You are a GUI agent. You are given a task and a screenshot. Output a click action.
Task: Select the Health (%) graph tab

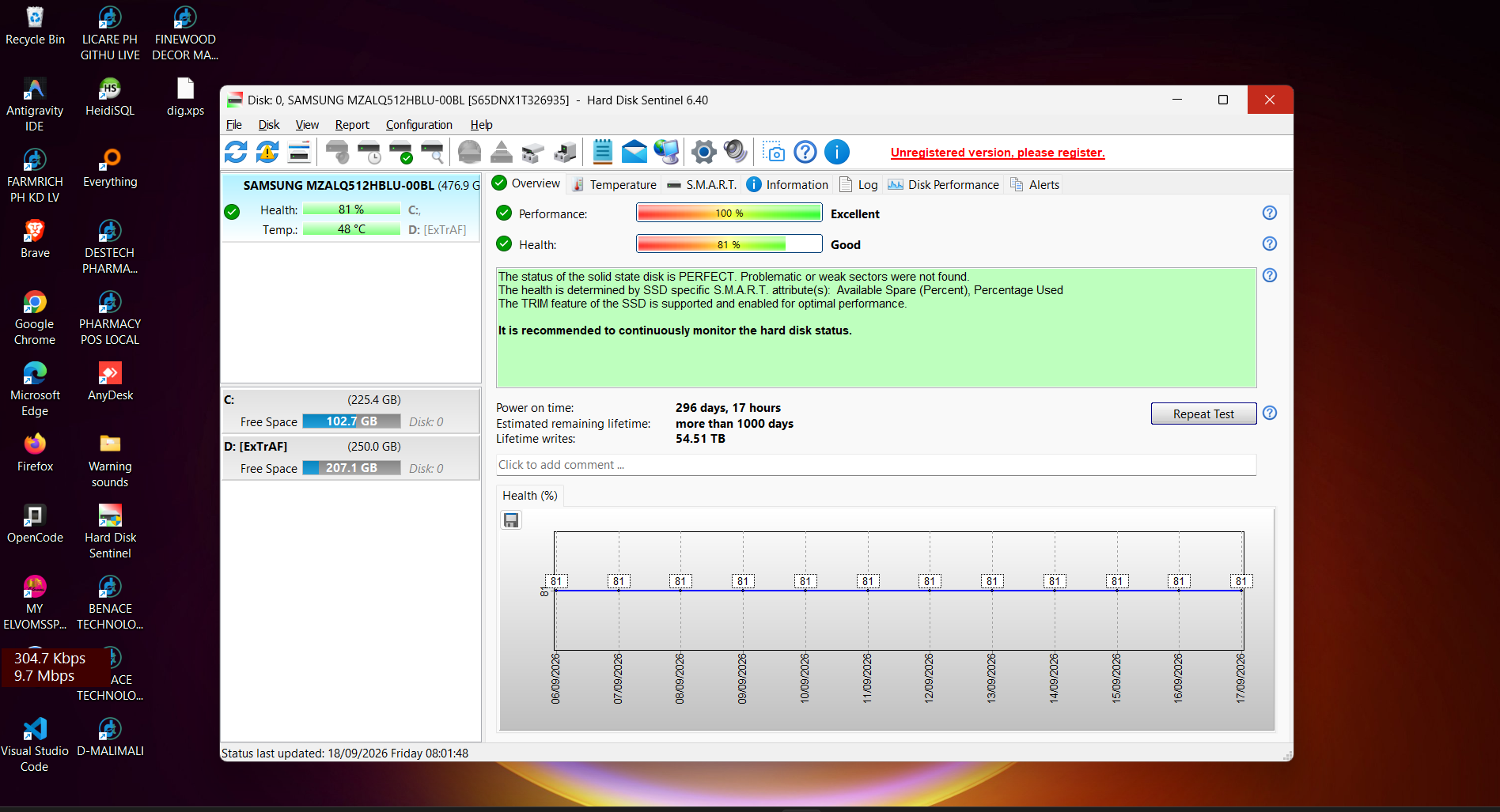click(x=530, y=496)
